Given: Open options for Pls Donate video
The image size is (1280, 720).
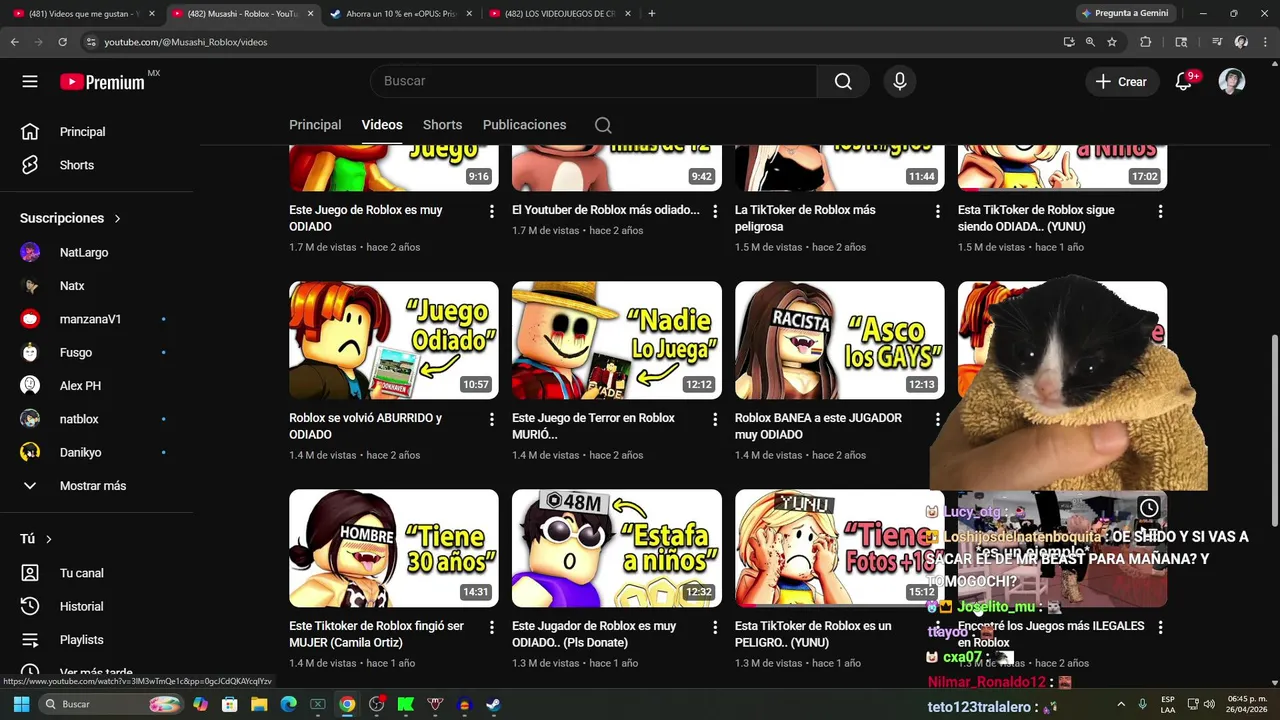Looking at the screenshot, I should tap(714, 627).
